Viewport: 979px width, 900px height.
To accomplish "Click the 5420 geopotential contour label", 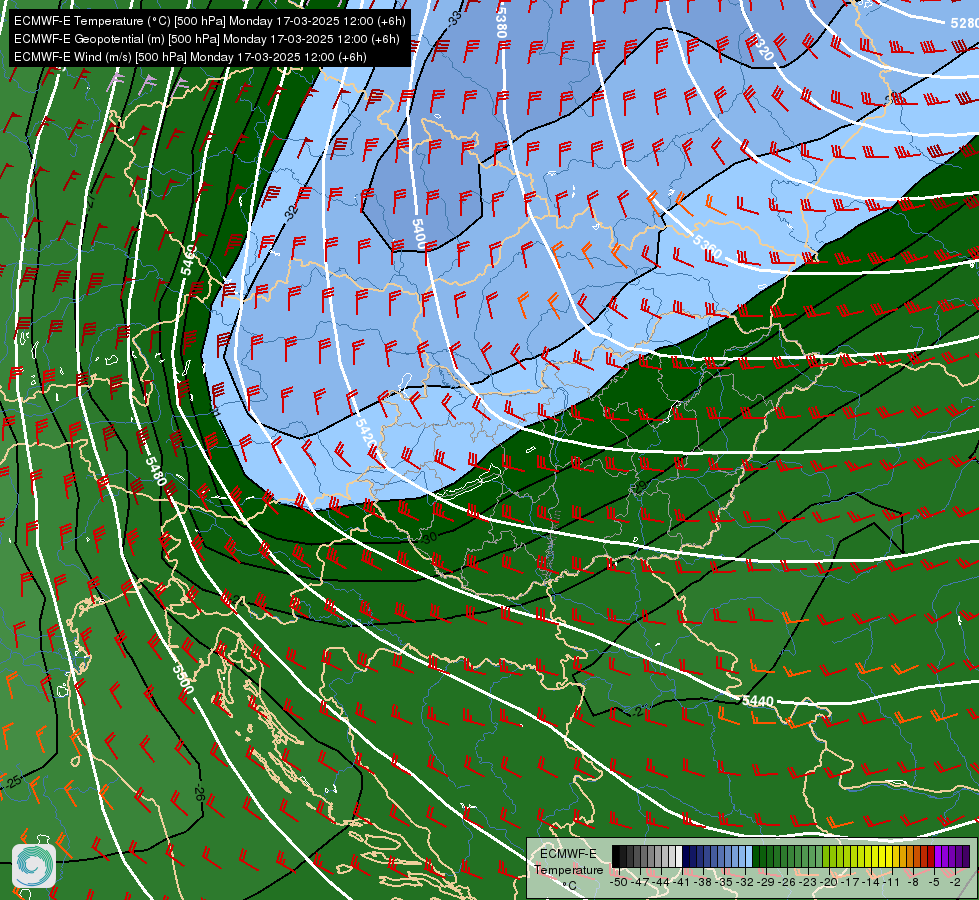I will [x=366, y=432].
